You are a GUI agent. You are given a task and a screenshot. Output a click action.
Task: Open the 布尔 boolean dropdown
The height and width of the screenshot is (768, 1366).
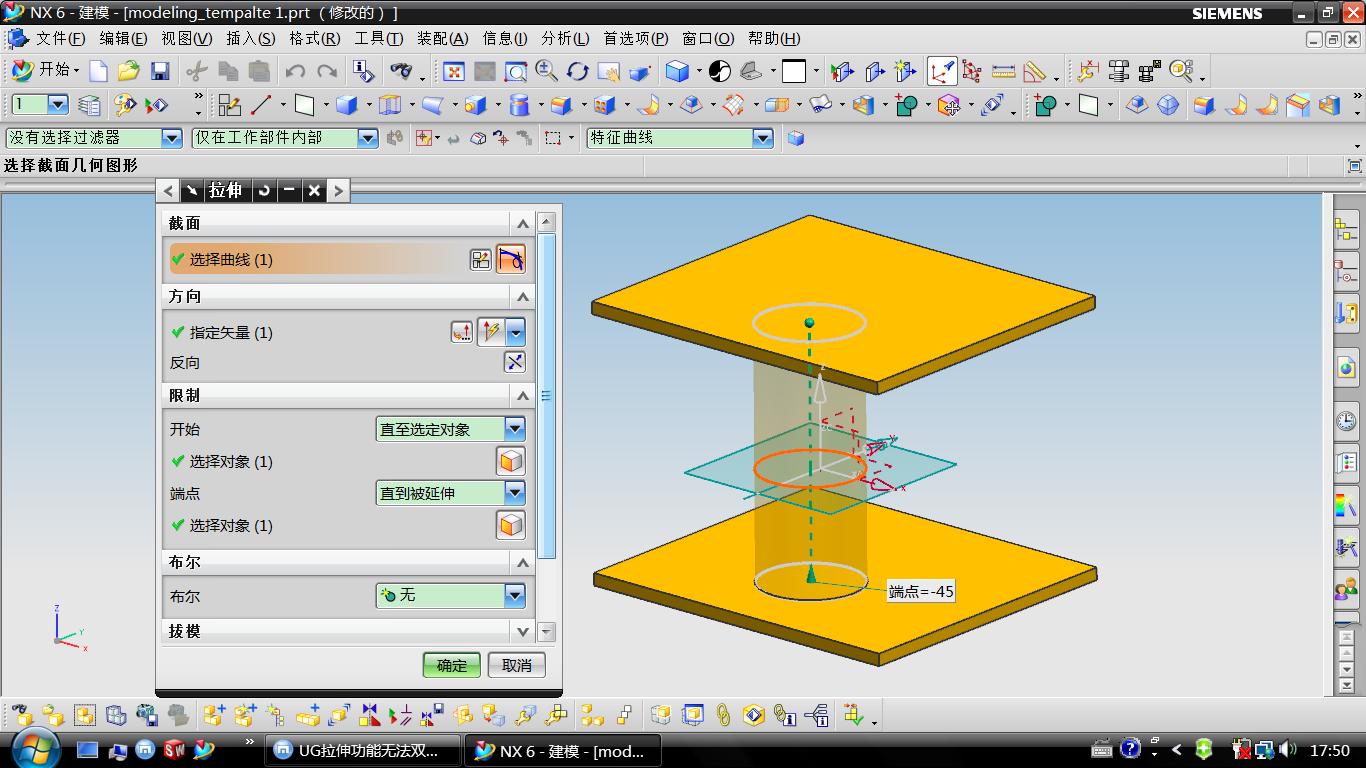514,596
